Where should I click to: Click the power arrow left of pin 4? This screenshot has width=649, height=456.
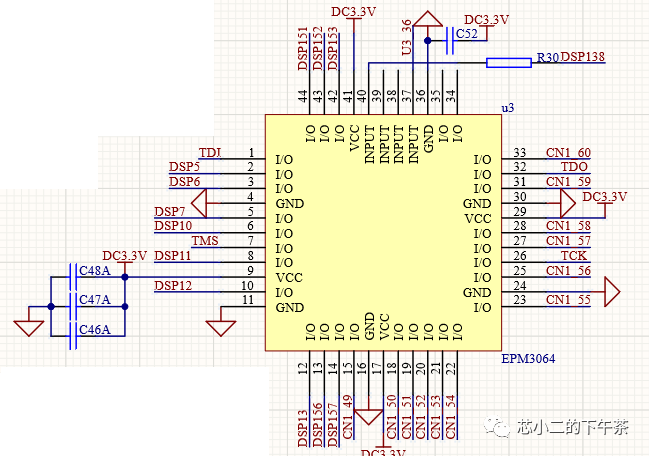click(199, 204)
